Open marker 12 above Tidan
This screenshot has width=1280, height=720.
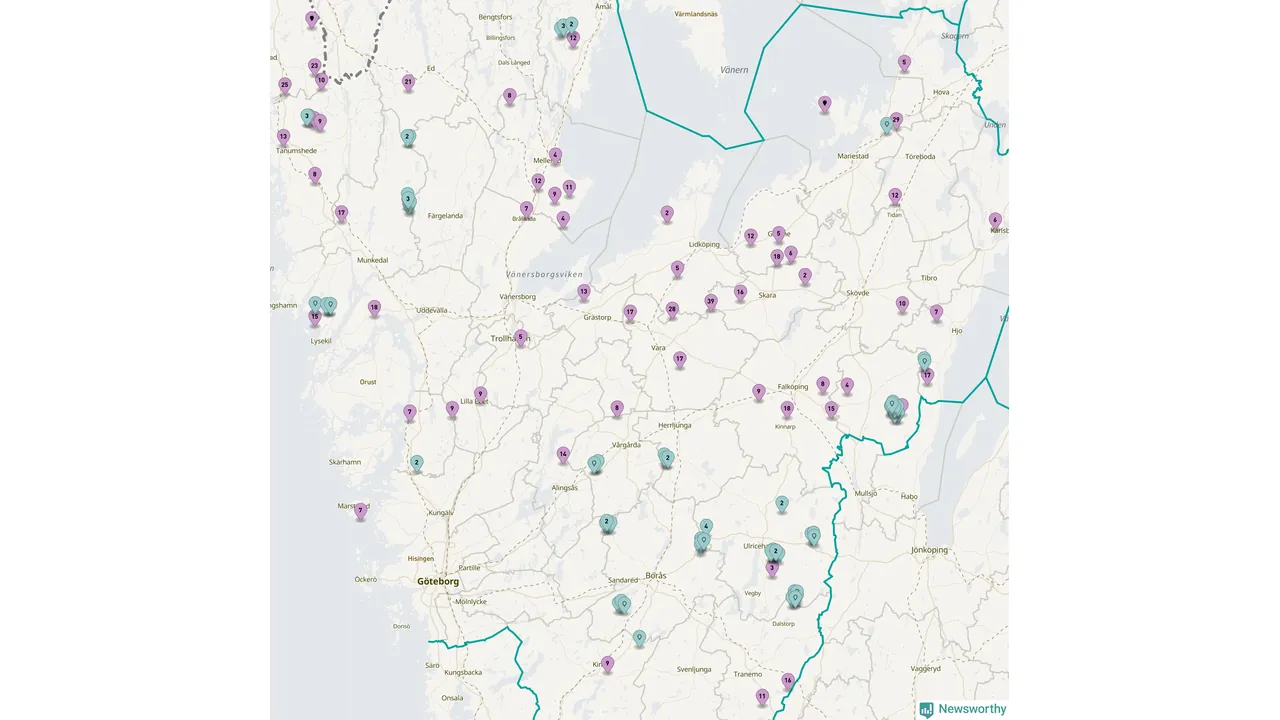pyautogui.click(x=895, y=196)
